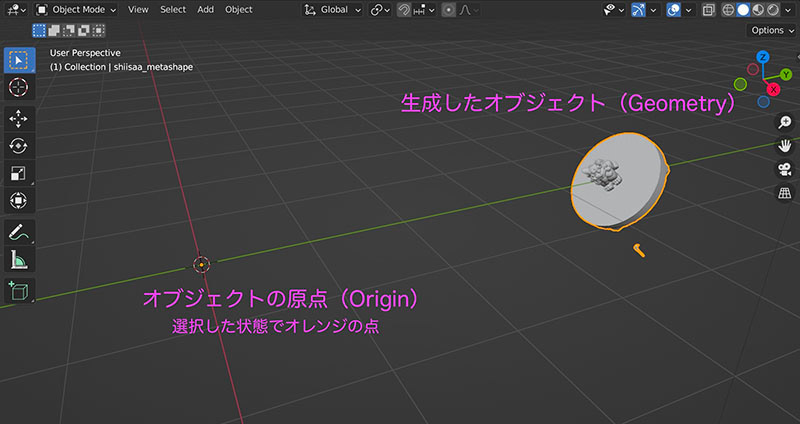Screen dimensions: 800x424
Task: Open the Select menu
Action: click(x=173, y=10)
